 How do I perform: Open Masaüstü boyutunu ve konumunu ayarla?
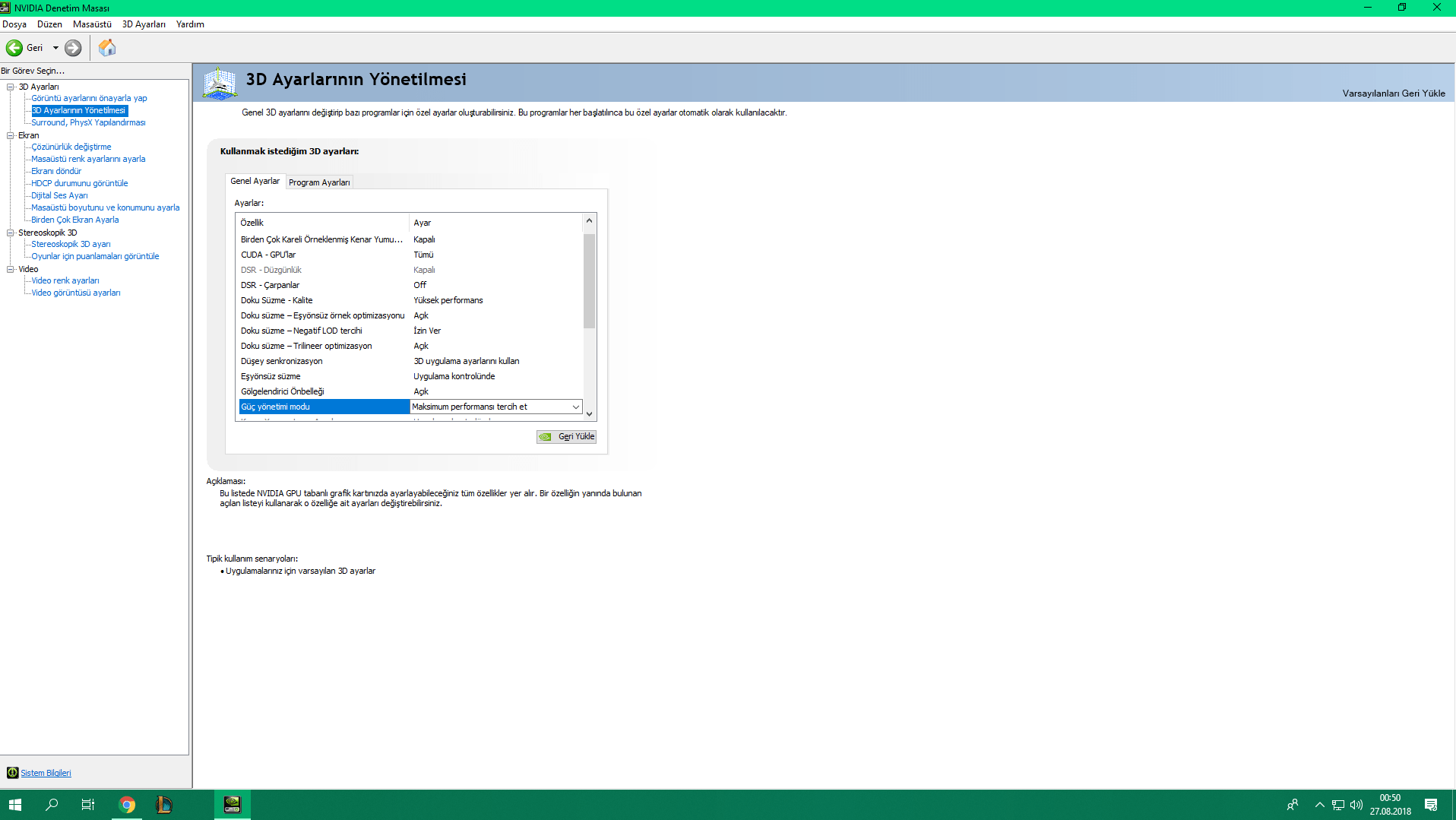pyautogui.click(x=106, y=207)
